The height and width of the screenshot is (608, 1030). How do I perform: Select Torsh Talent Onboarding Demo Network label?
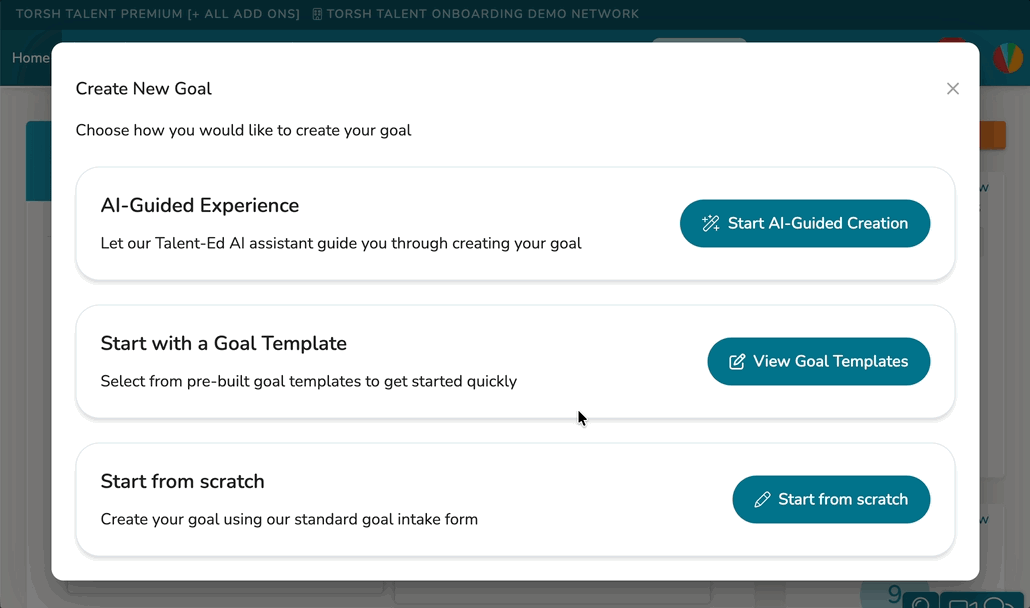click(483, 14)
